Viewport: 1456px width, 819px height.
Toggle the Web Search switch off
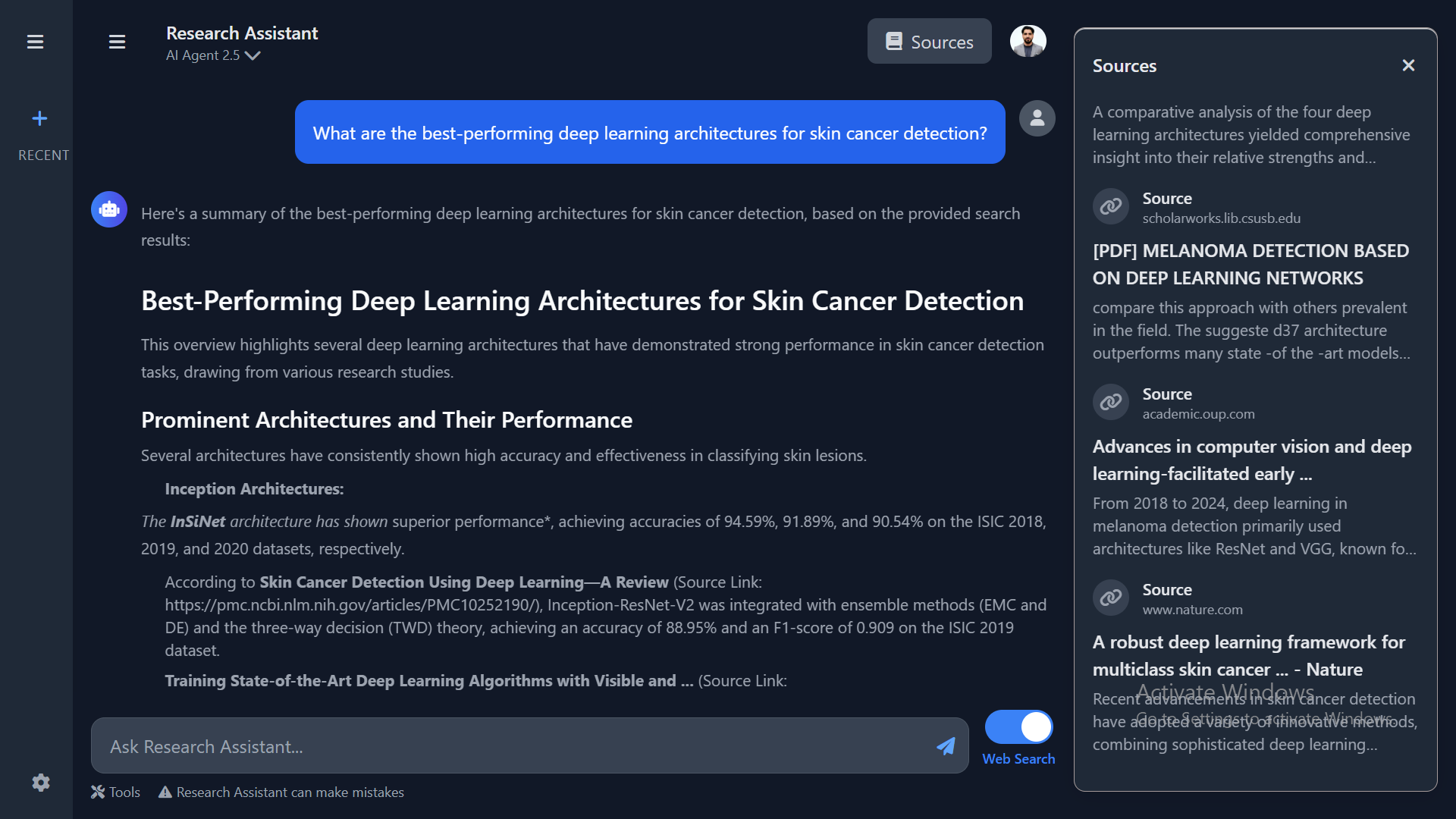tap(1018, 727)
